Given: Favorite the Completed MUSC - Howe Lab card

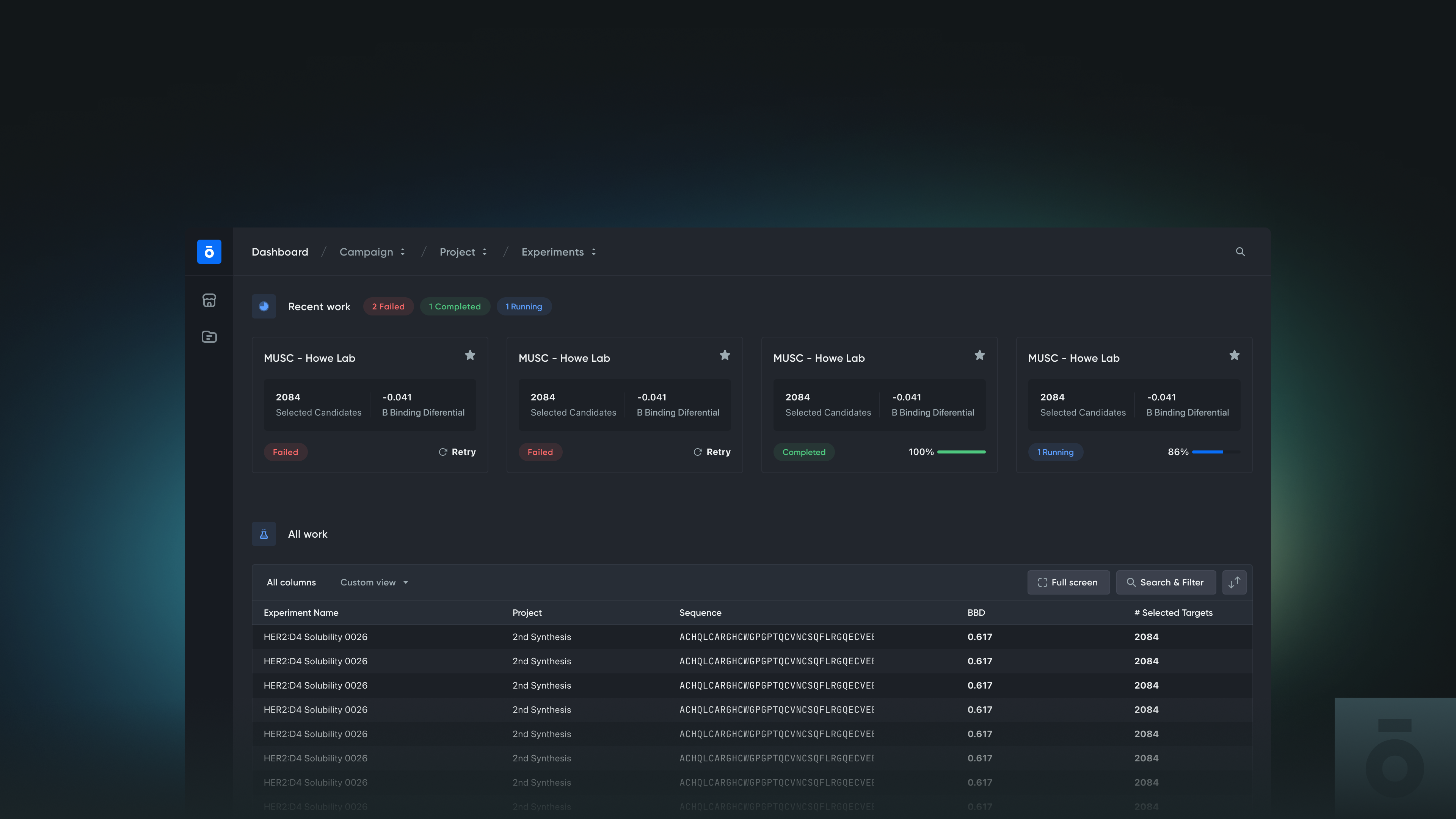Looking at the screenshot, I should [x=979, y=355].
